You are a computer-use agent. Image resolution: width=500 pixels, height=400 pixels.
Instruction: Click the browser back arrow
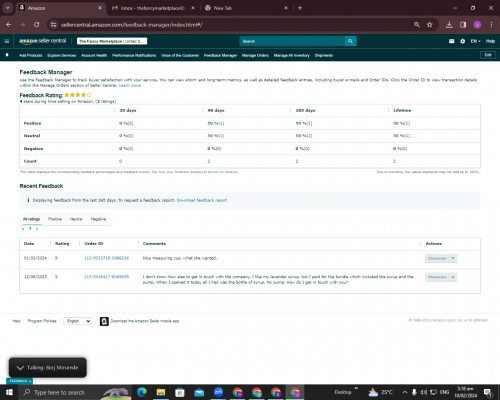pos(9,25)
